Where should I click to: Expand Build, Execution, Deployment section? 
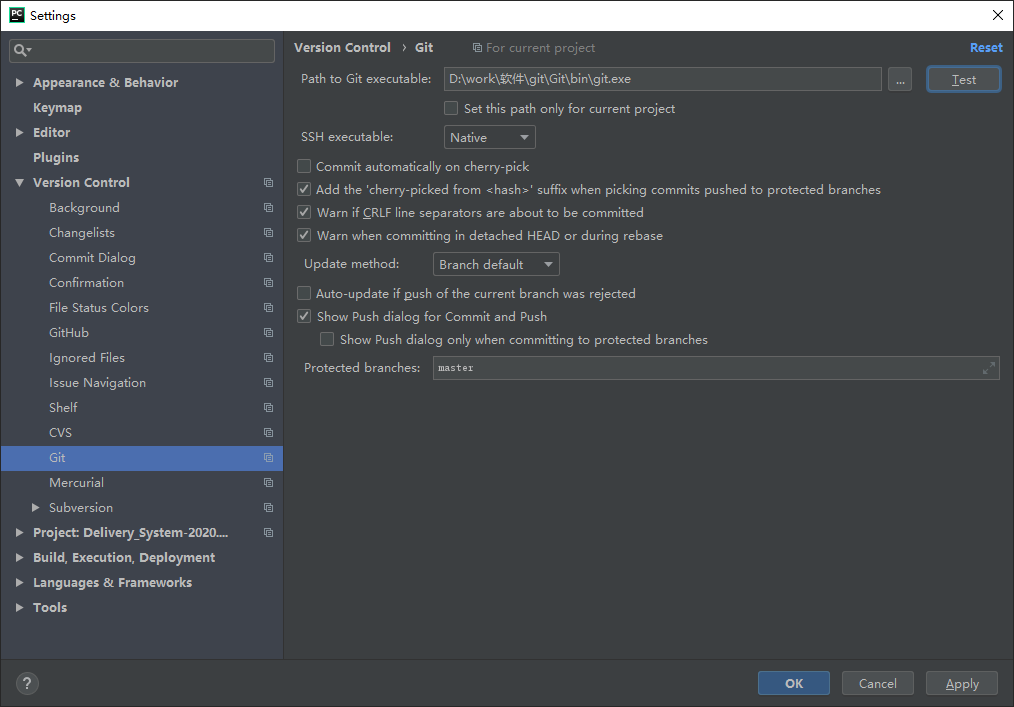coord(19,558)
